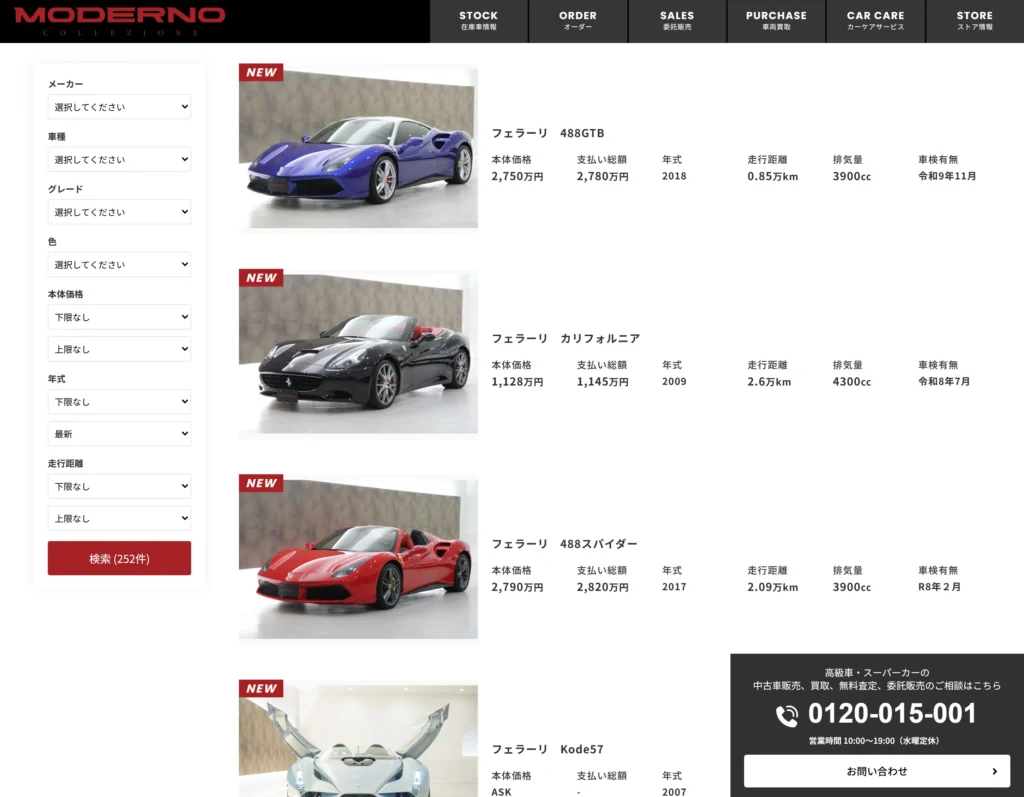Open the 本体価格 lower limit dropdown
The height and width of the screenshot is (797, 1024).
pyautogui.click(x=119, y=317)
